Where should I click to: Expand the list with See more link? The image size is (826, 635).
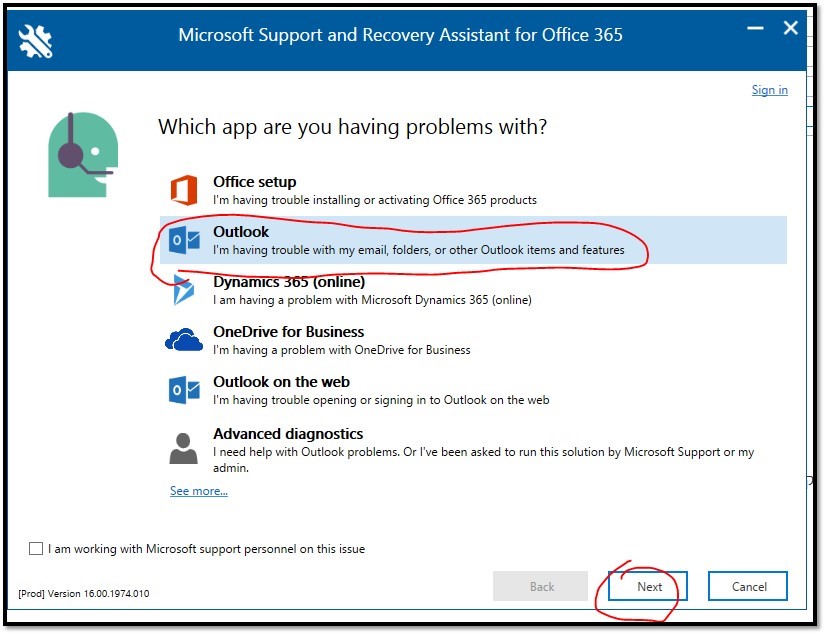[198, 491]
